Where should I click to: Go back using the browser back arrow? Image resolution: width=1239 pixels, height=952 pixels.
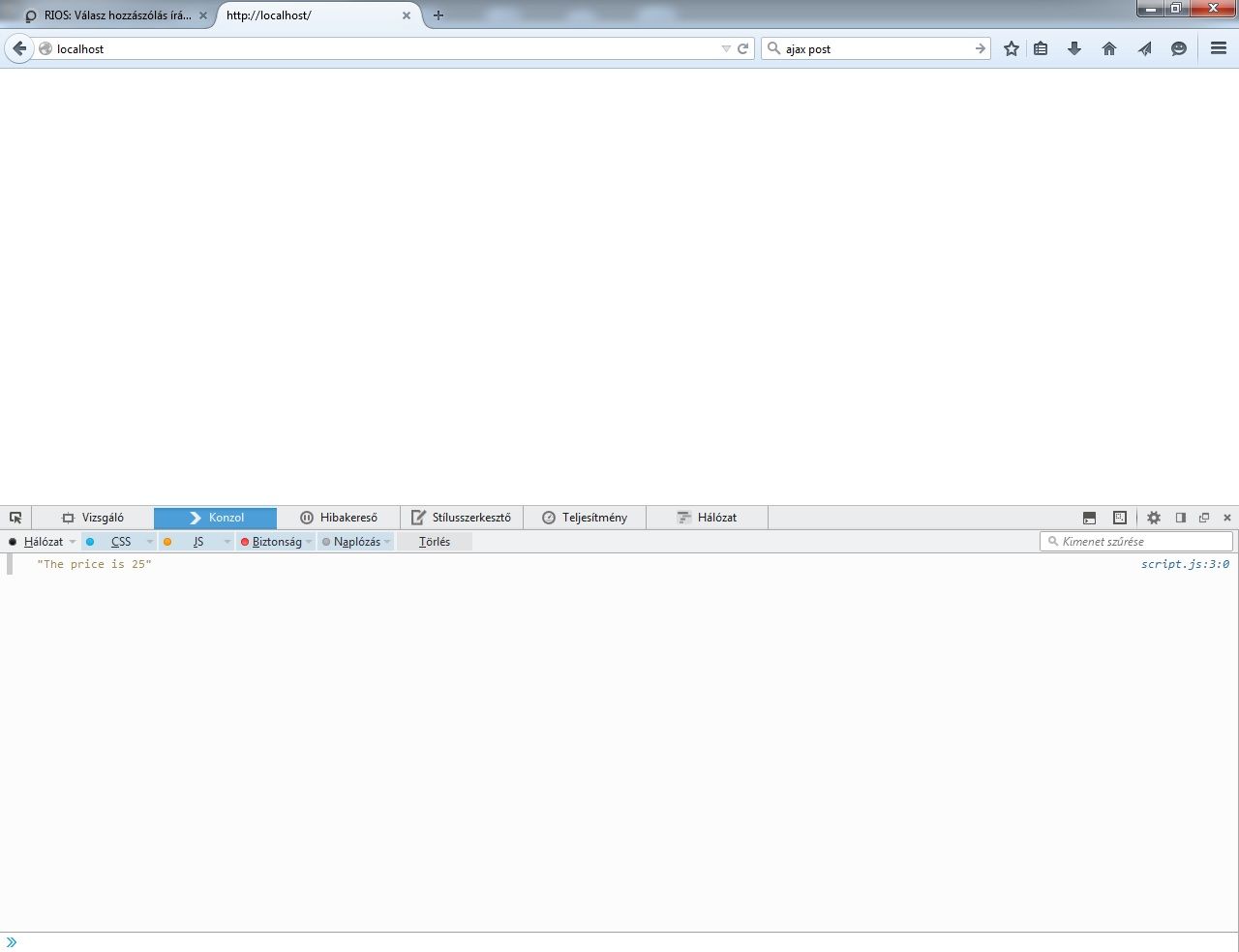coord(19,48)
